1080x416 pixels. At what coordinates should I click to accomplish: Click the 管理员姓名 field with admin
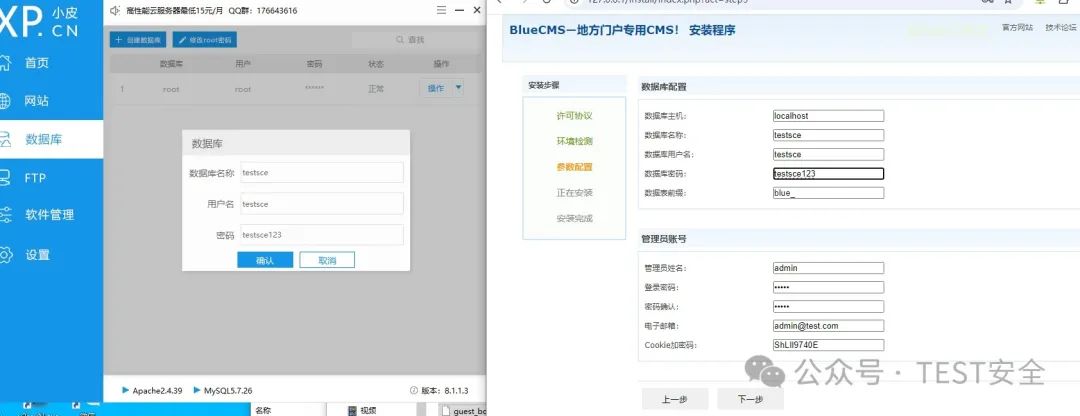(828, 268)
